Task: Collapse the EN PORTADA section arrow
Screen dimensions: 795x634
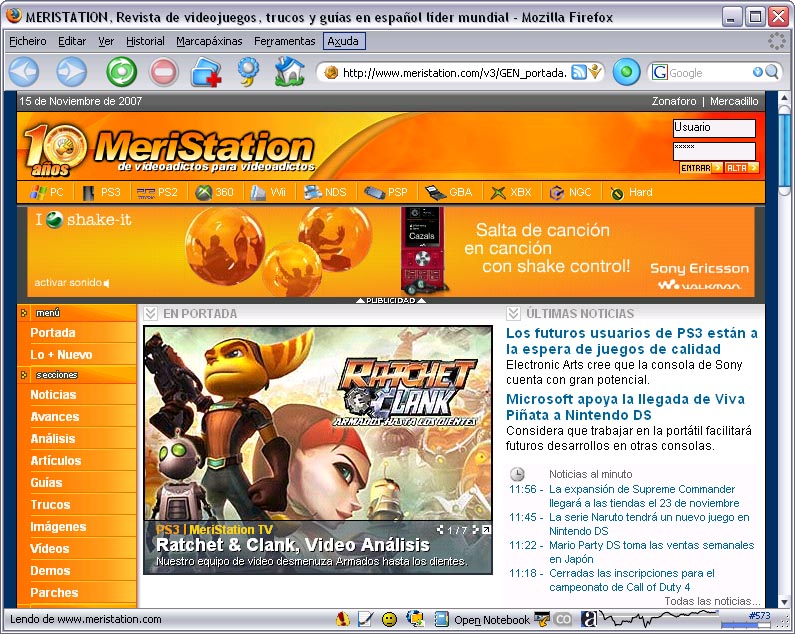Action: click(150, 313)
